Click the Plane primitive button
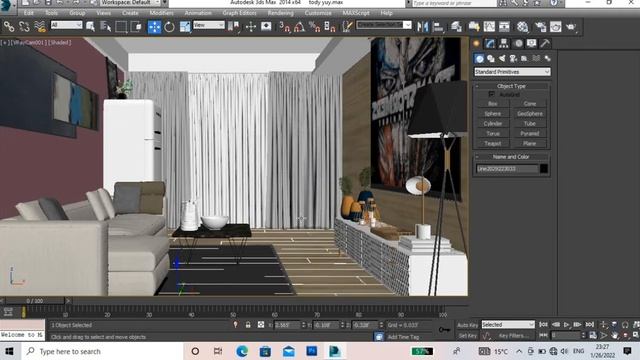Viewport: 640px width, 360px height. (529, 144)
